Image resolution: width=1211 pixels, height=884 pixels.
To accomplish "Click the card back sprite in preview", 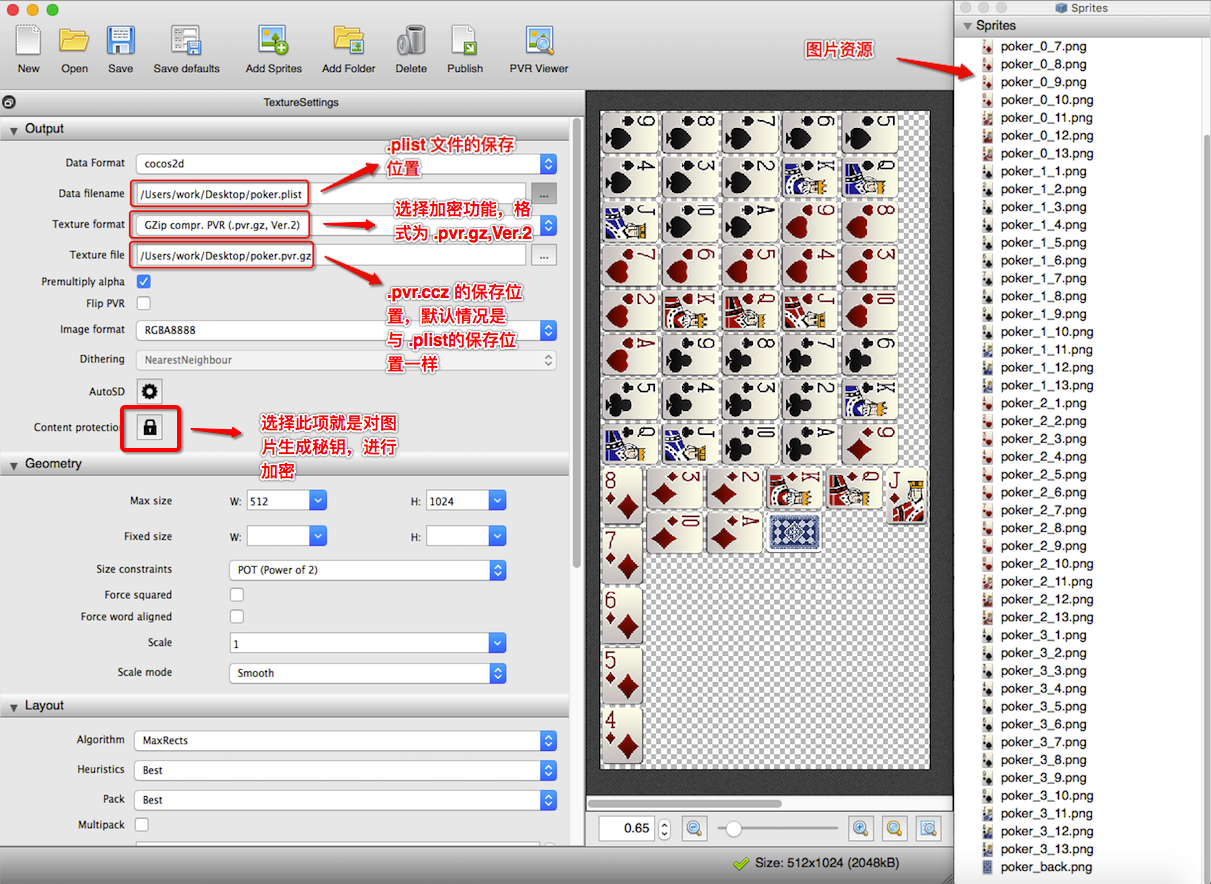I will pos(793,532).
